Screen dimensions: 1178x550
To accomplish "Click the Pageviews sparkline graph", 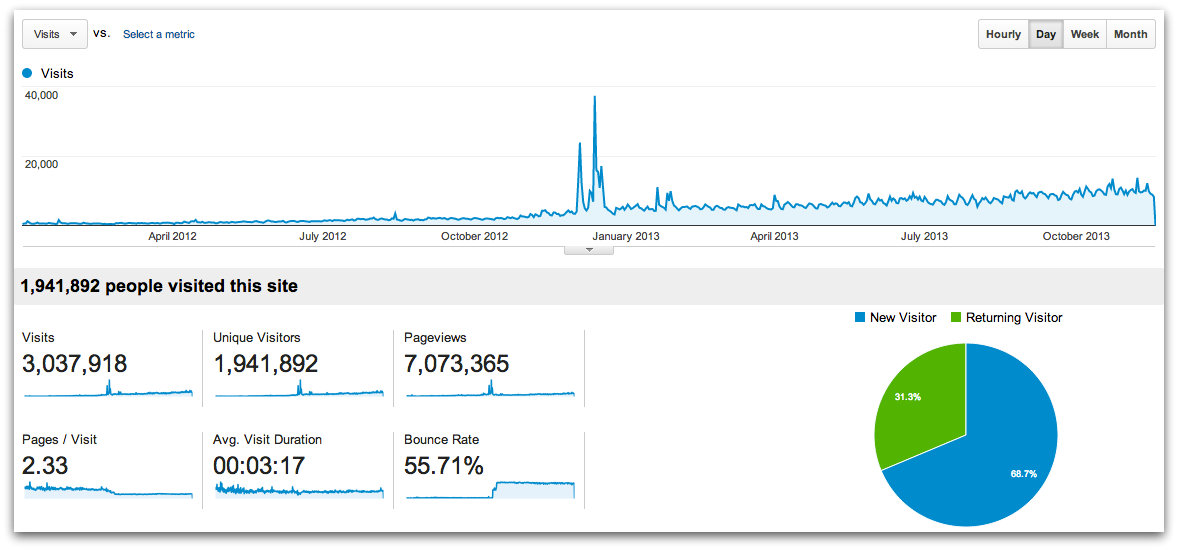I will [489, 390].
